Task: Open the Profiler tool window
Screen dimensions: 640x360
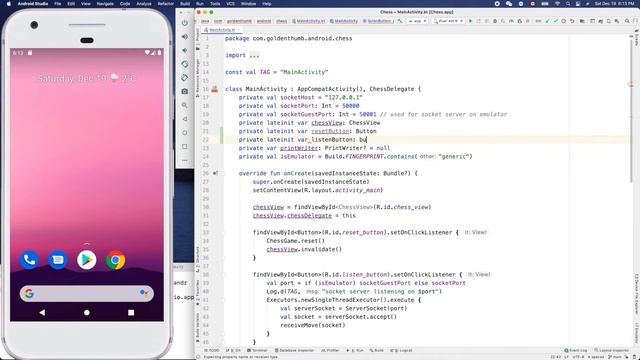Action: pyautogui.click(x=330, y=350)
